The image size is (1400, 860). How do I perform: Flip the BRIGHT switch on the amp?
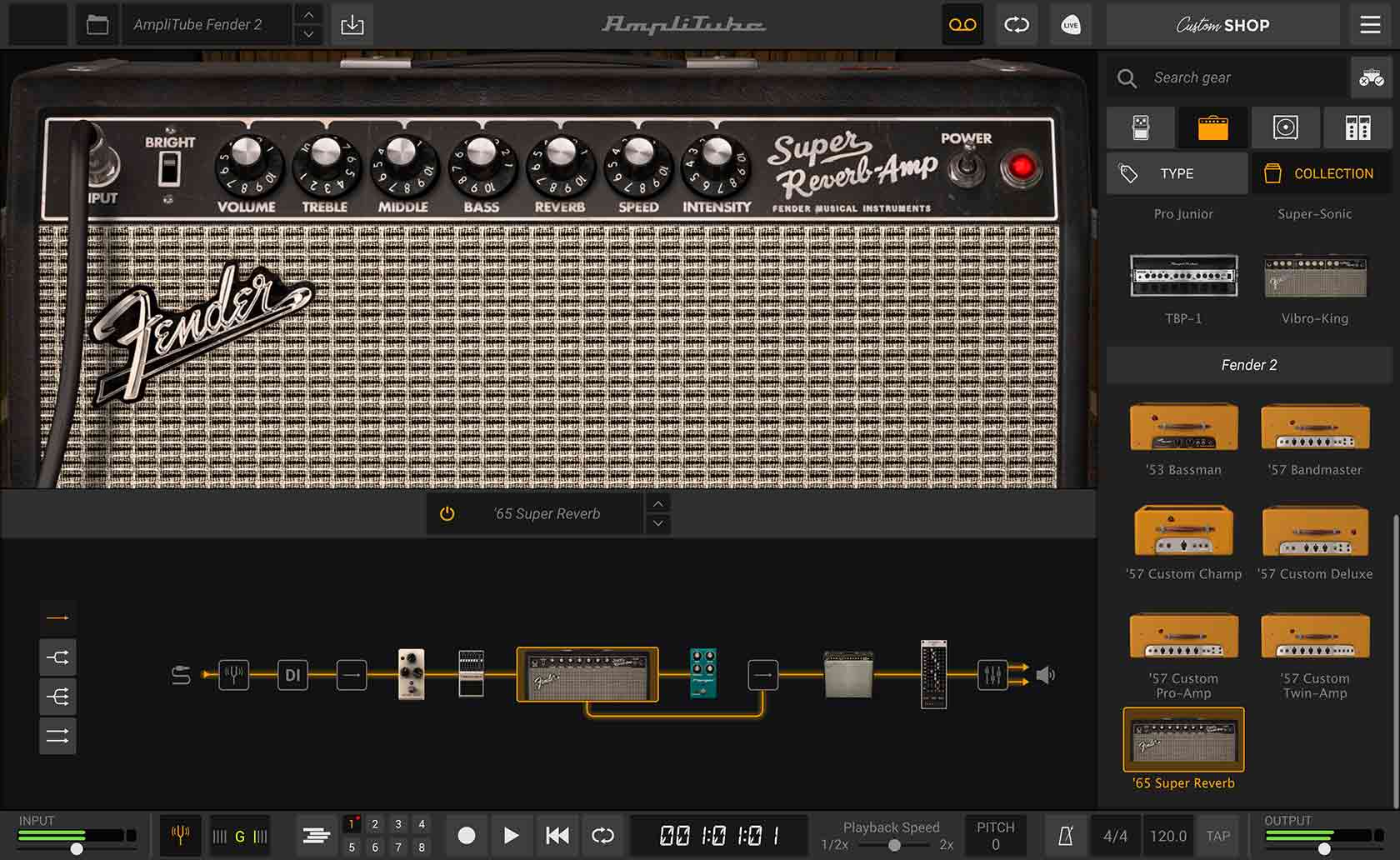(x=169, y=169)
